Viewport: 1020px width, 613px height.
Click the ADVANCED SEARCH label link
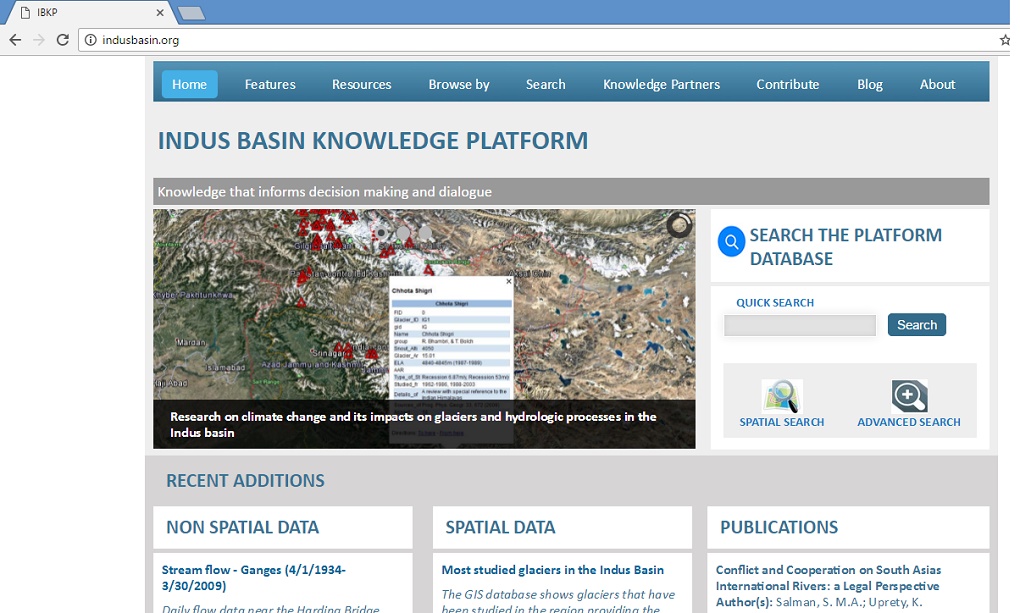(x=909, y=422)
